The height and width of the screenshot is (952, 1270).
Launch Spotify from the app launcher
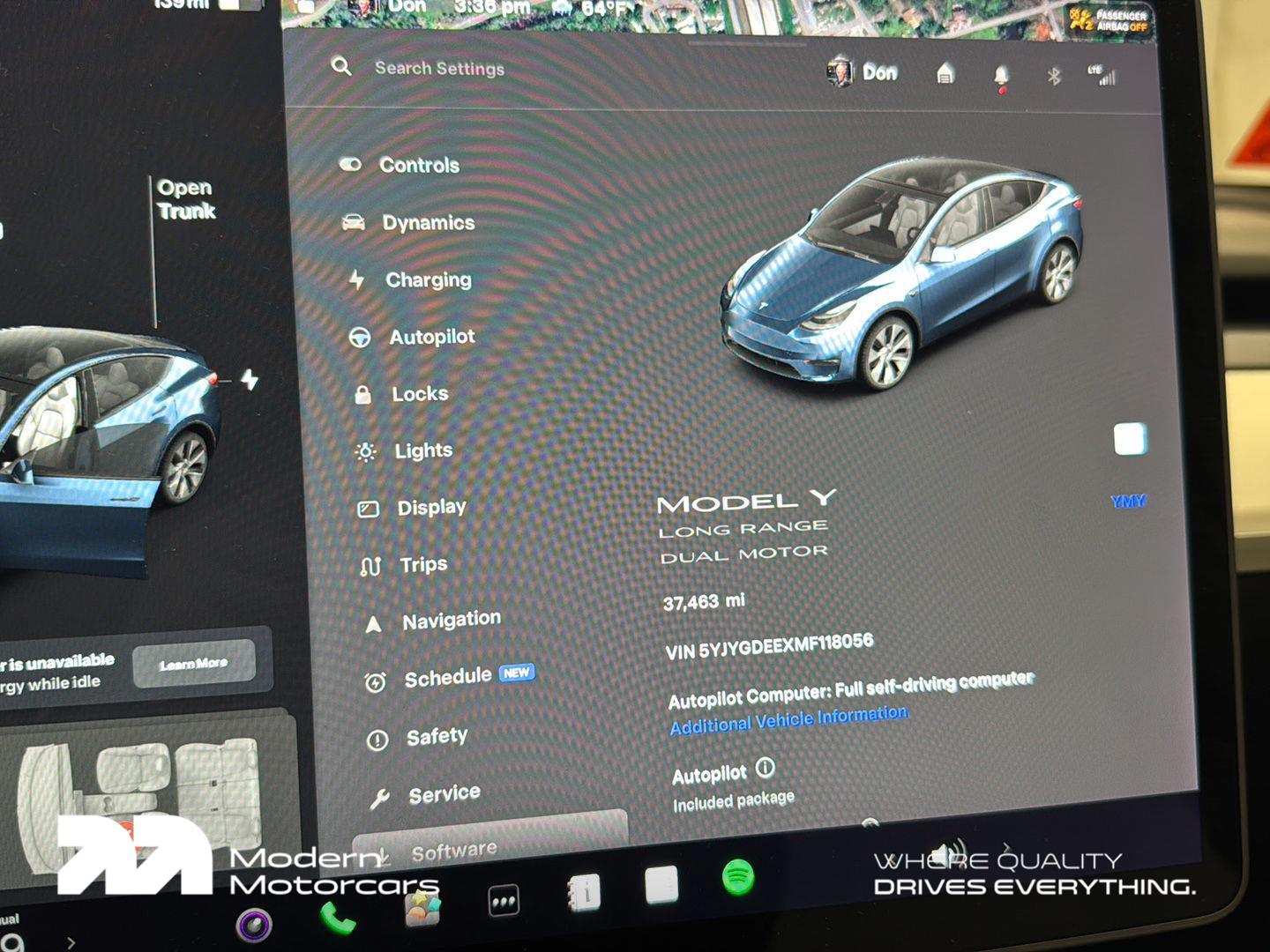coord(739,876)
